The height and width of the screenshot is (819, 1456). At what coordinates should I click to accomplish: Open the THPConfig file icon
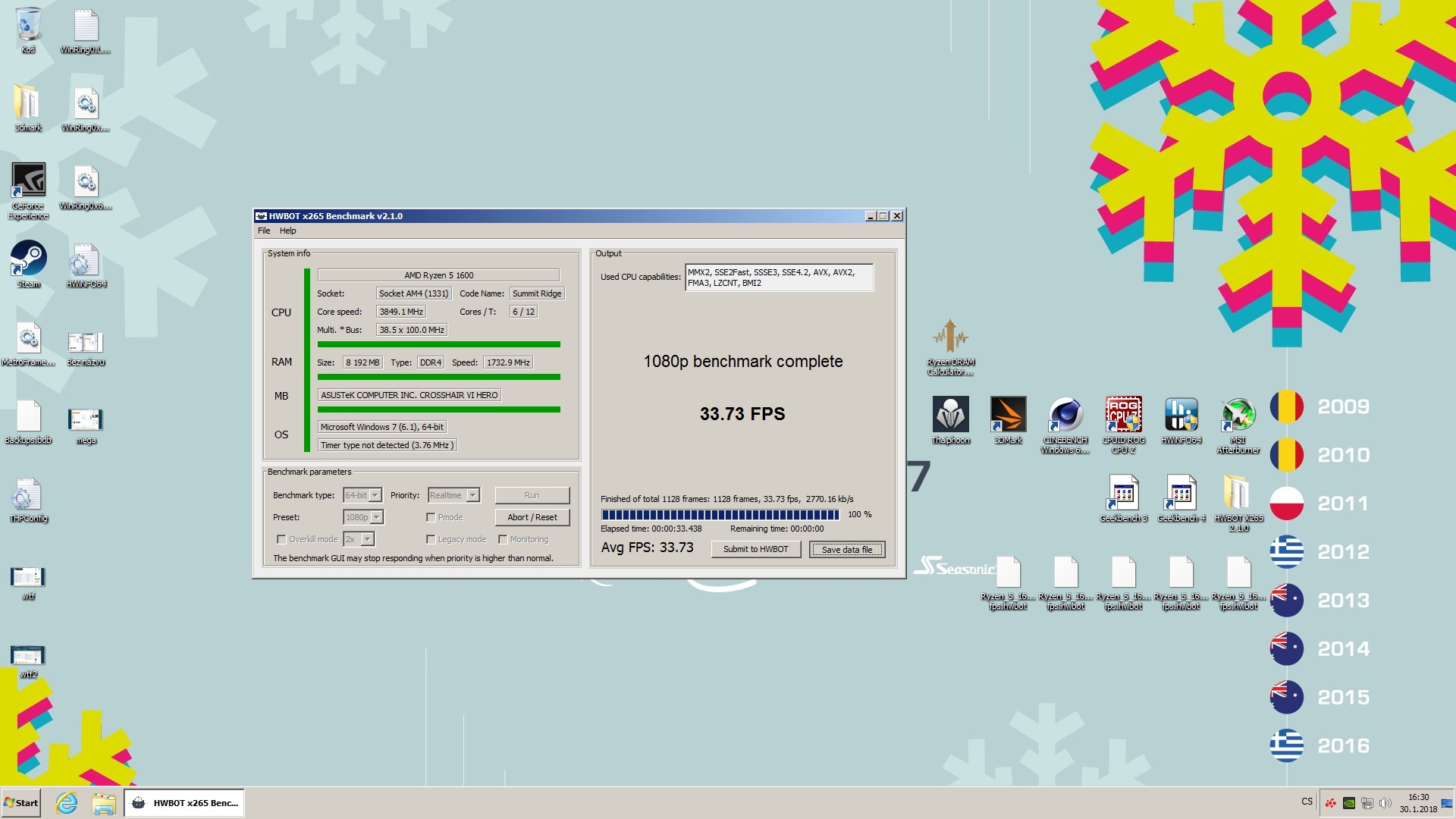pyautogui.click(x=28, y=499)
